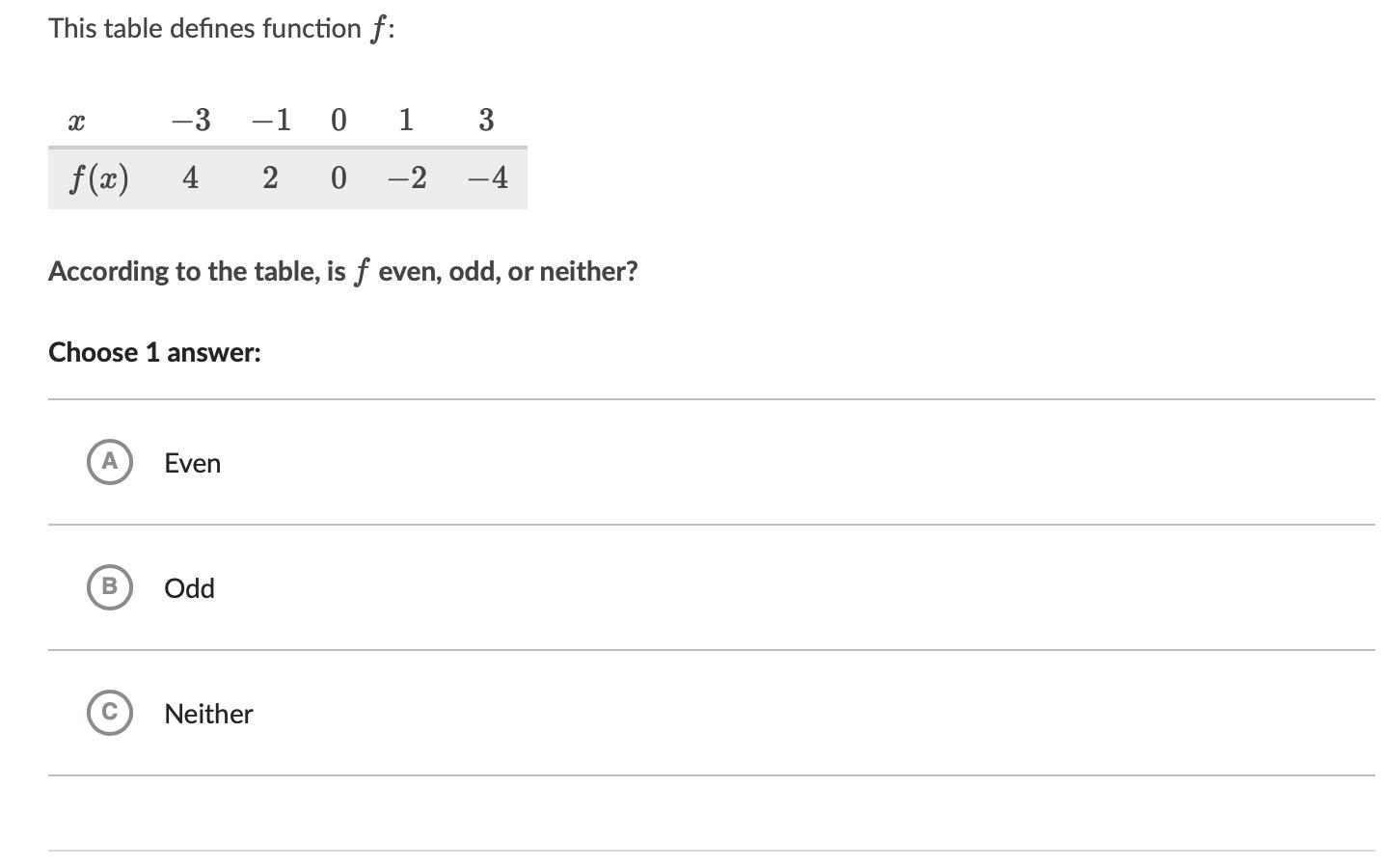Click the 'This table defines function' heading
This screenshot has height=868, width=1383.
(222, 29)
